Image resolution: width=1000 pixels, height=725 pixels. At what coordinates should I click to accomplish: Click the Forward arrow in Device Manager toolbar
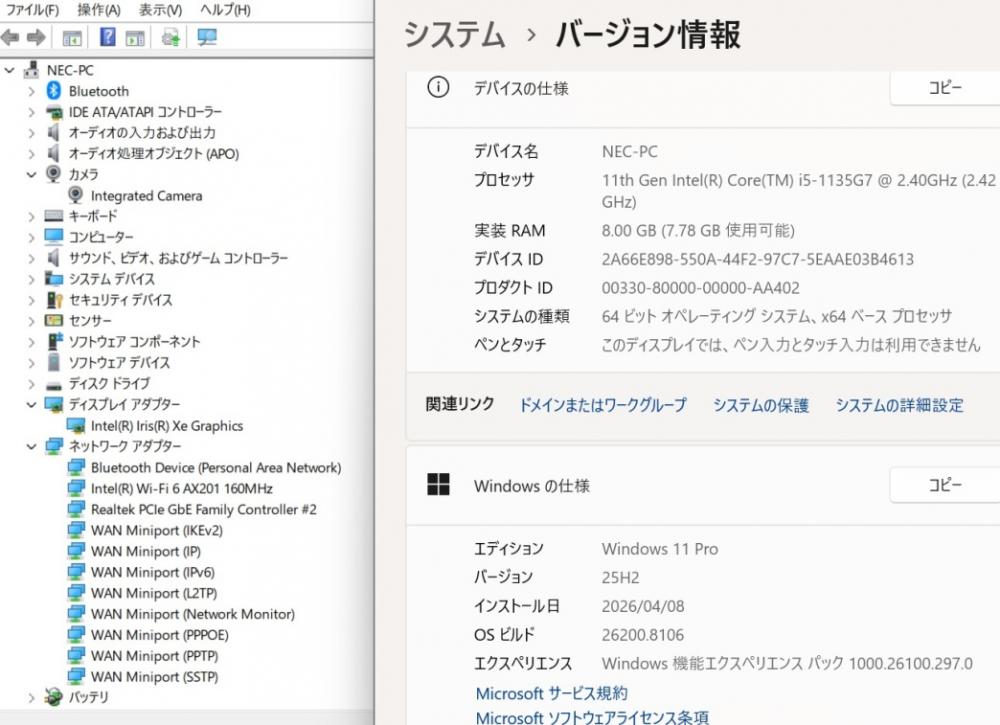tap(36, 38)
